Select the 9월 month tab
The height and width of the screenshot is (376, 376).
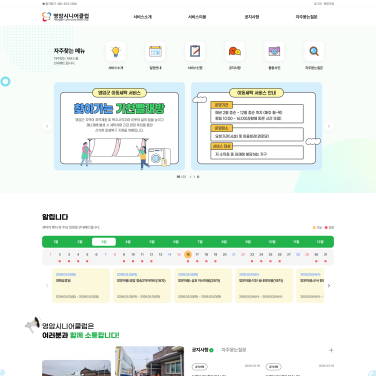tap(248, 242)
